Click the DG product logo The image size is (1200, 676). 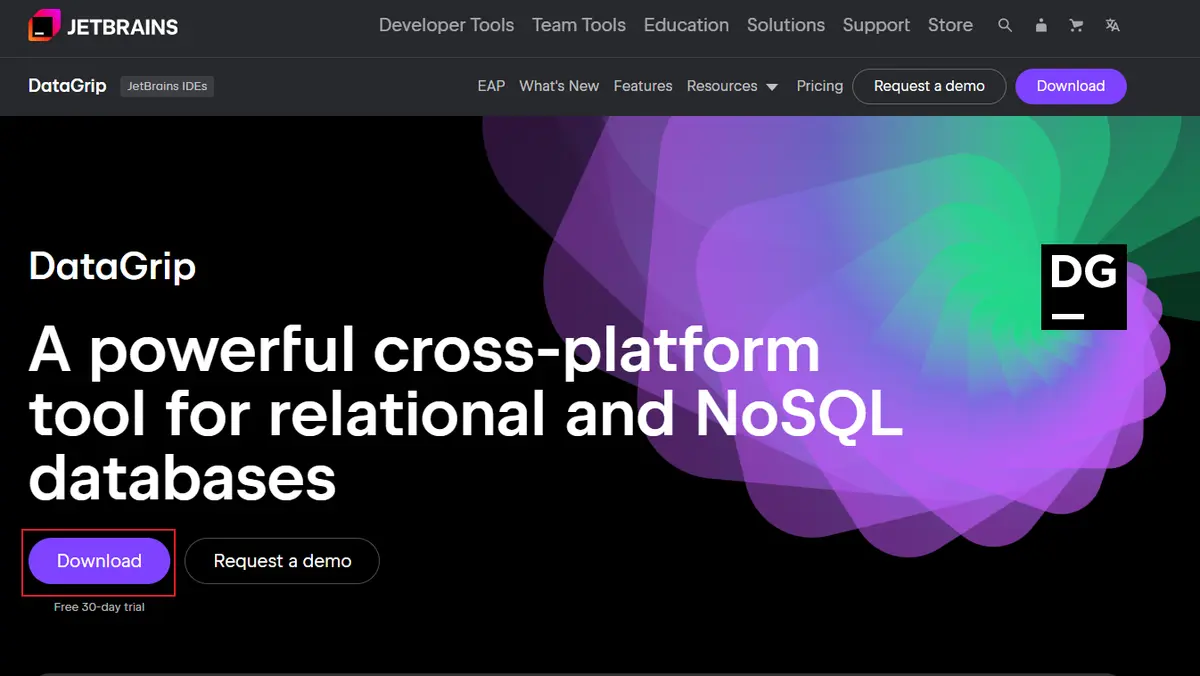coord(1084,287)
